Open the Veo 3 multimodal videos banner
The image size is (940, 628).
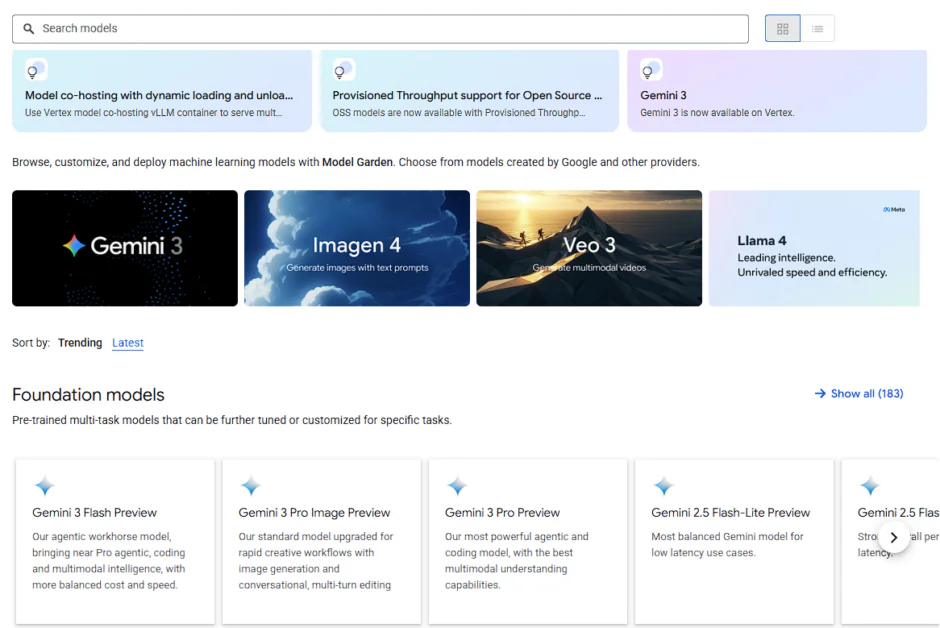pos(589,248)
